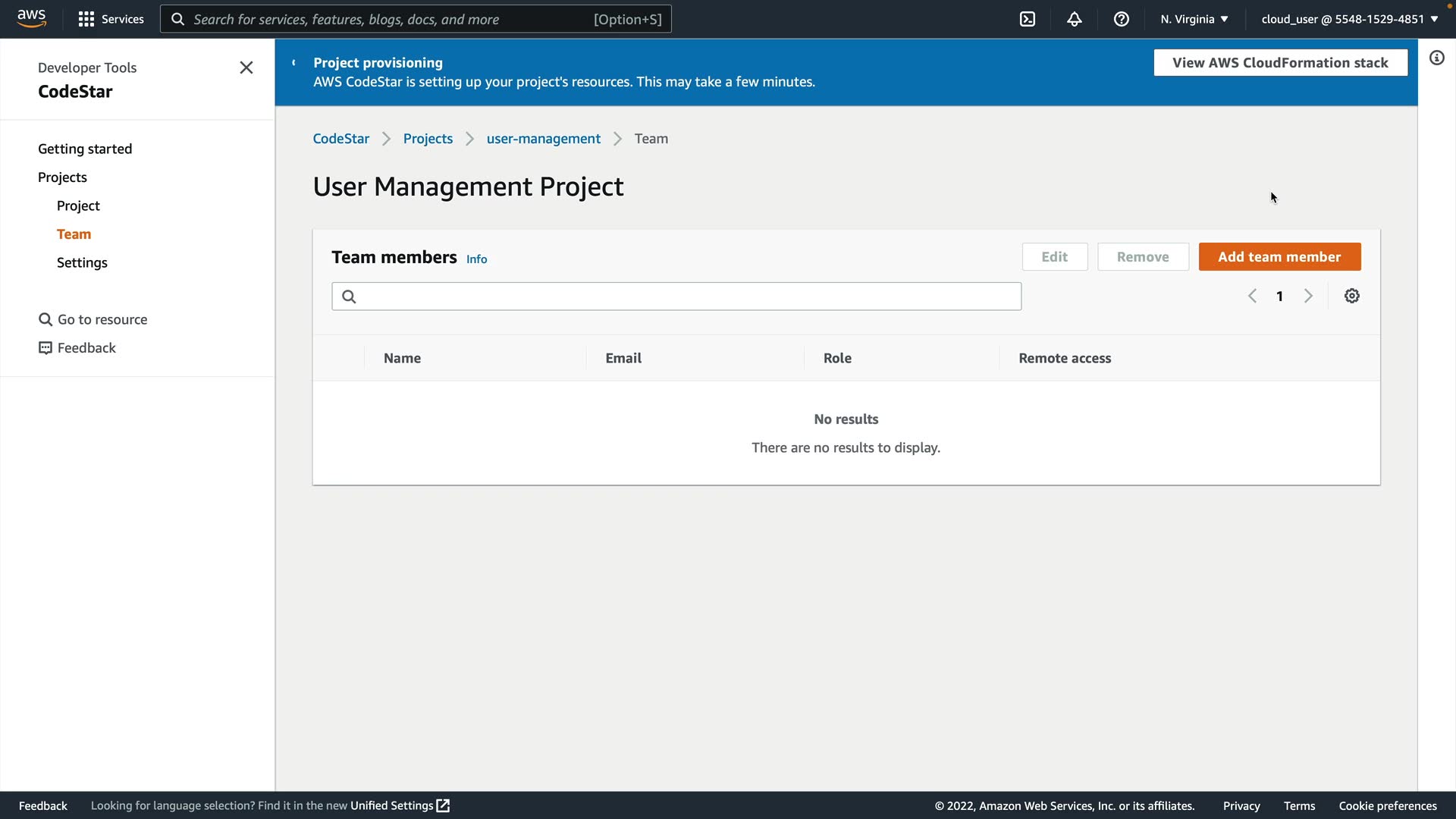Open table preferences gear icon

1352,297
